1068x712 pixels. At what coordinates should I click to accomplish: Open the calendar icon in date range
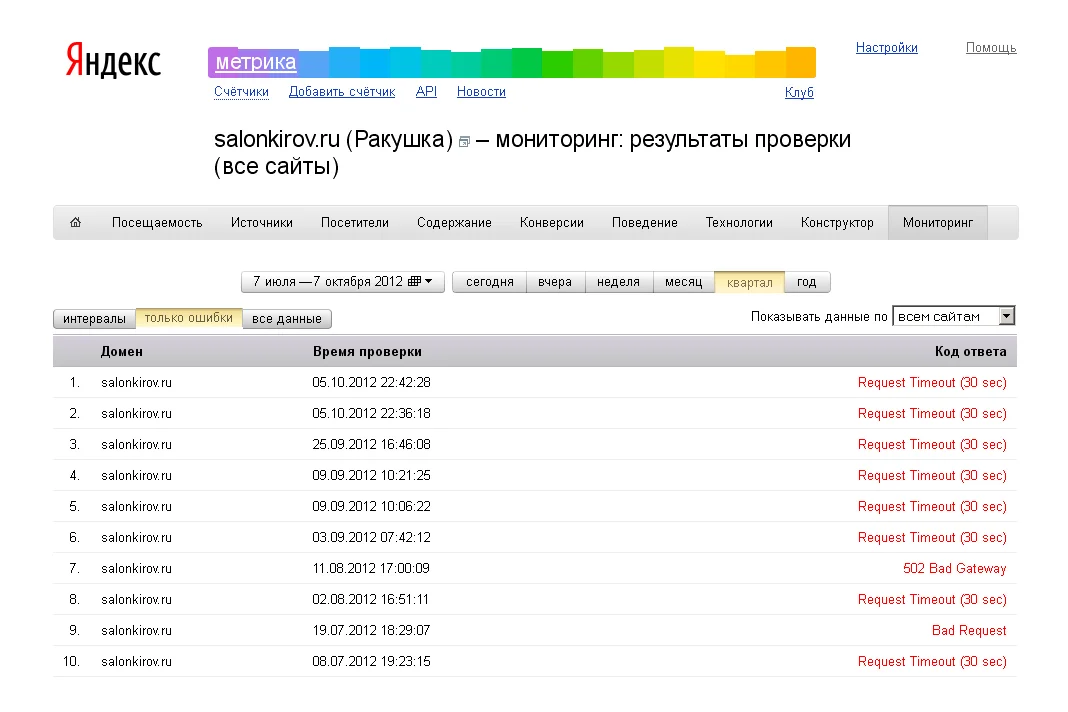pos(414,281)
